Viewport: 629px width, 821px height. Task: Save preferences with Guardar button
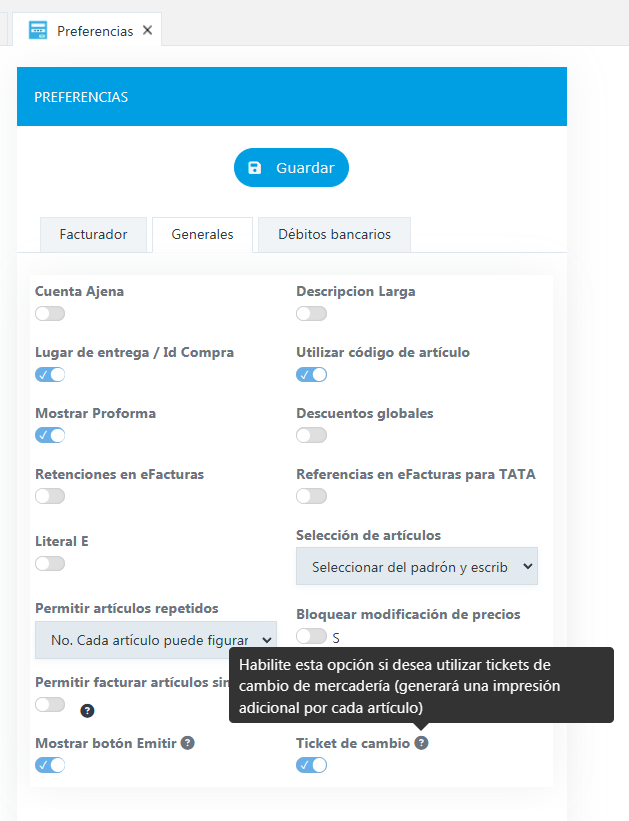pos(291,168)
